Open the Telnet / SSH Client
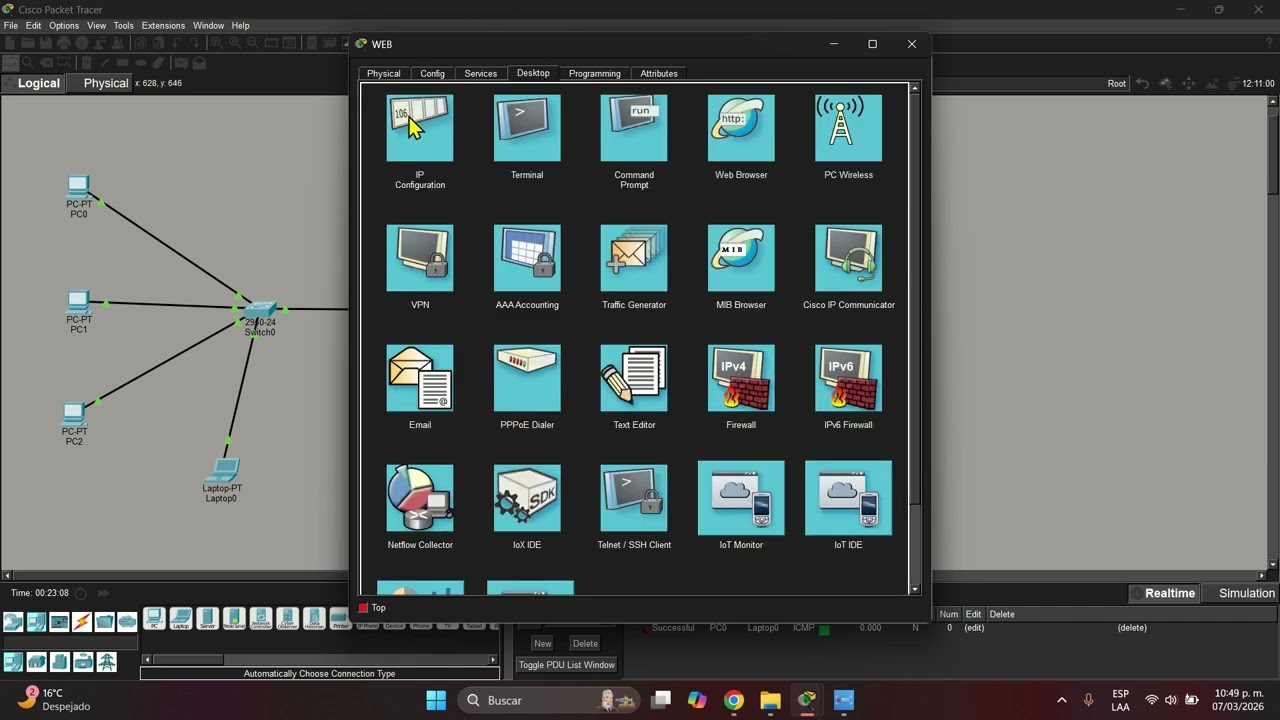This screenshot has height=720, width=1280. point(634,498)
